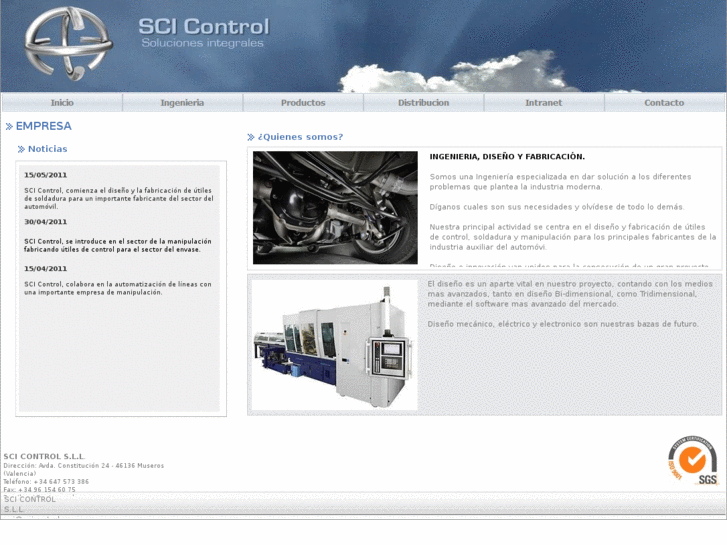The height and width of the screenshot is (545, 727).
Task: Click the chevron icon beside Noticias
Action: 21,149
